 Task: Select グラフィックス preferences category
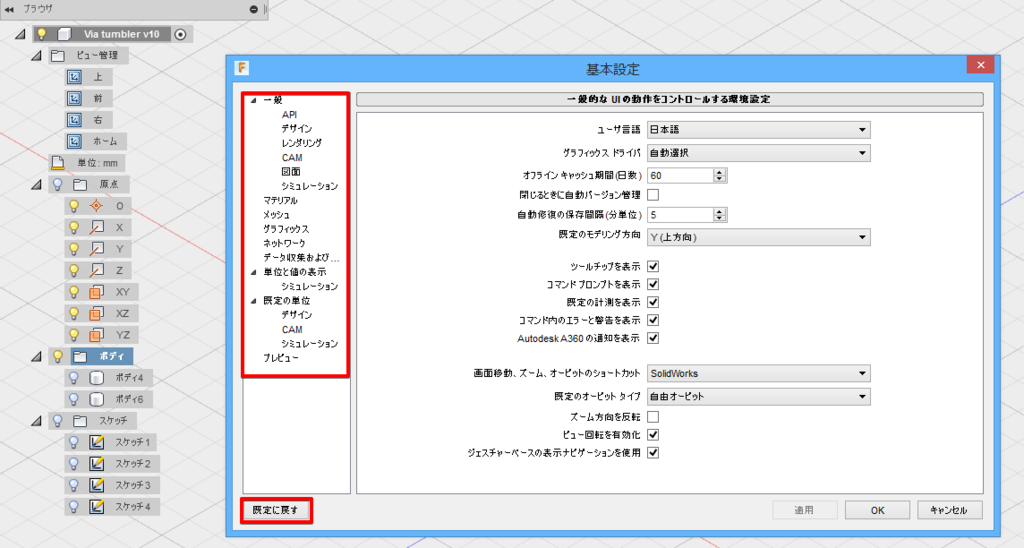pyautogui.click(x=286, y=229)
